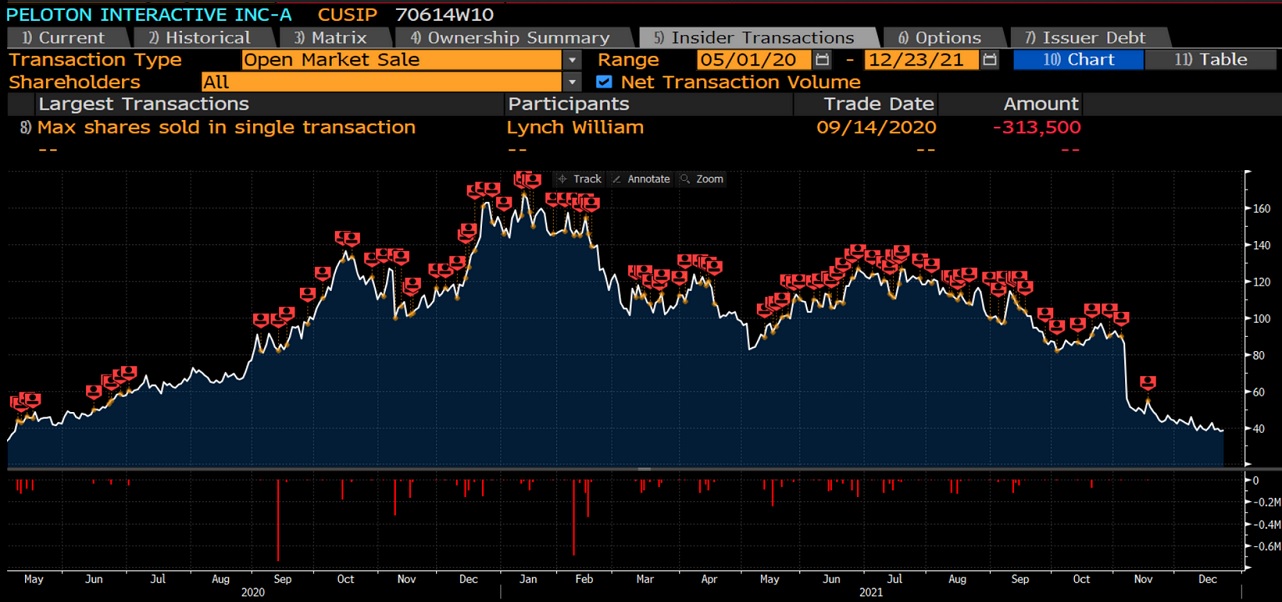Viewport: 1282px width, 602px height.
Task: Open the end date calendar picker
Action: (989, 60)
